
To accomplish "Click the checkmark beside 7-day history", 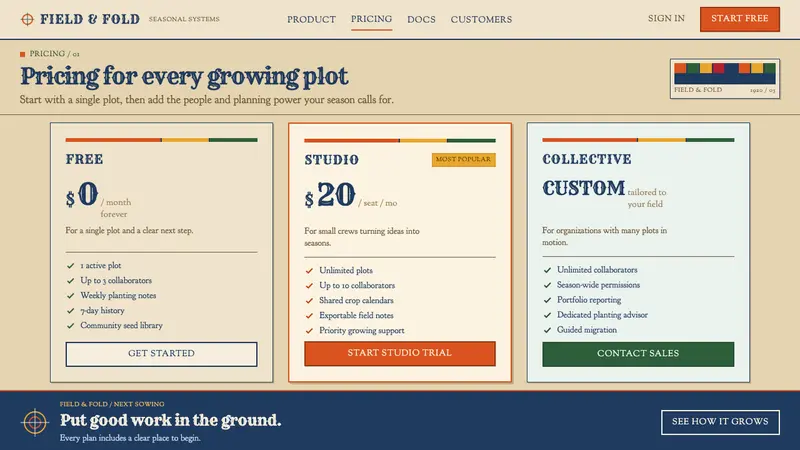I will [x=70, y=310].
